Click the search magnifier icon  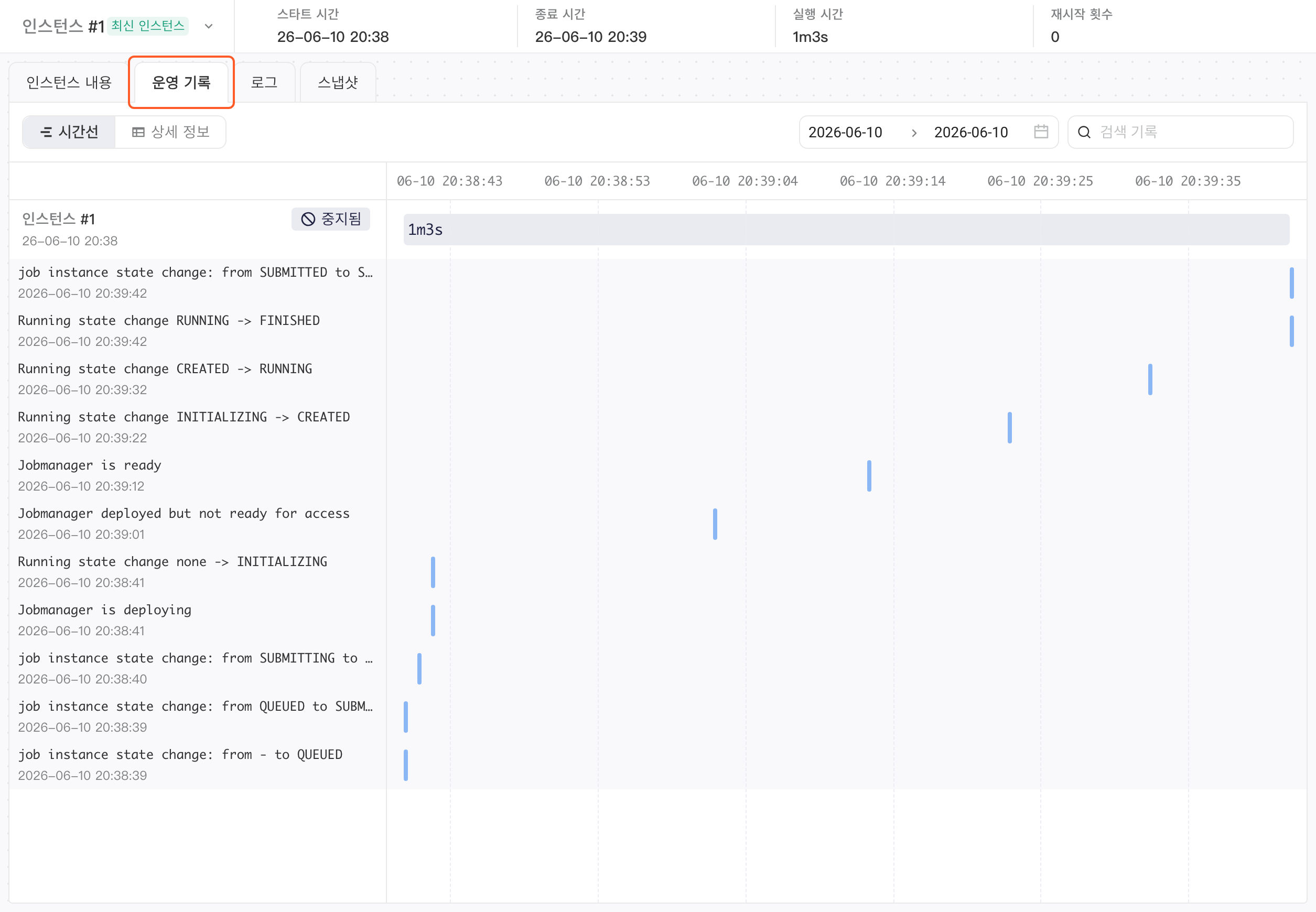(1084, 132)
